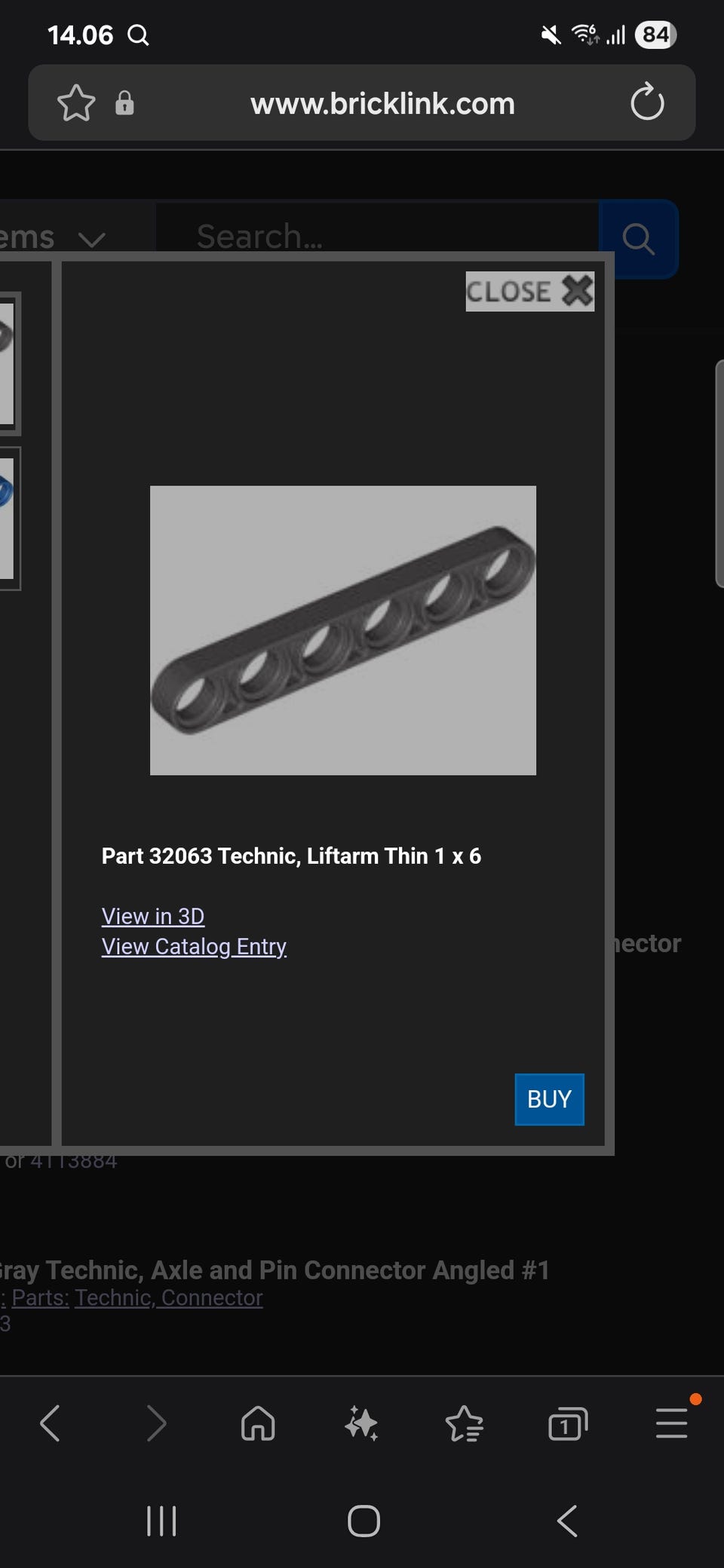
Task: Open View Catalog Entry link
Action: pos(194,946)
